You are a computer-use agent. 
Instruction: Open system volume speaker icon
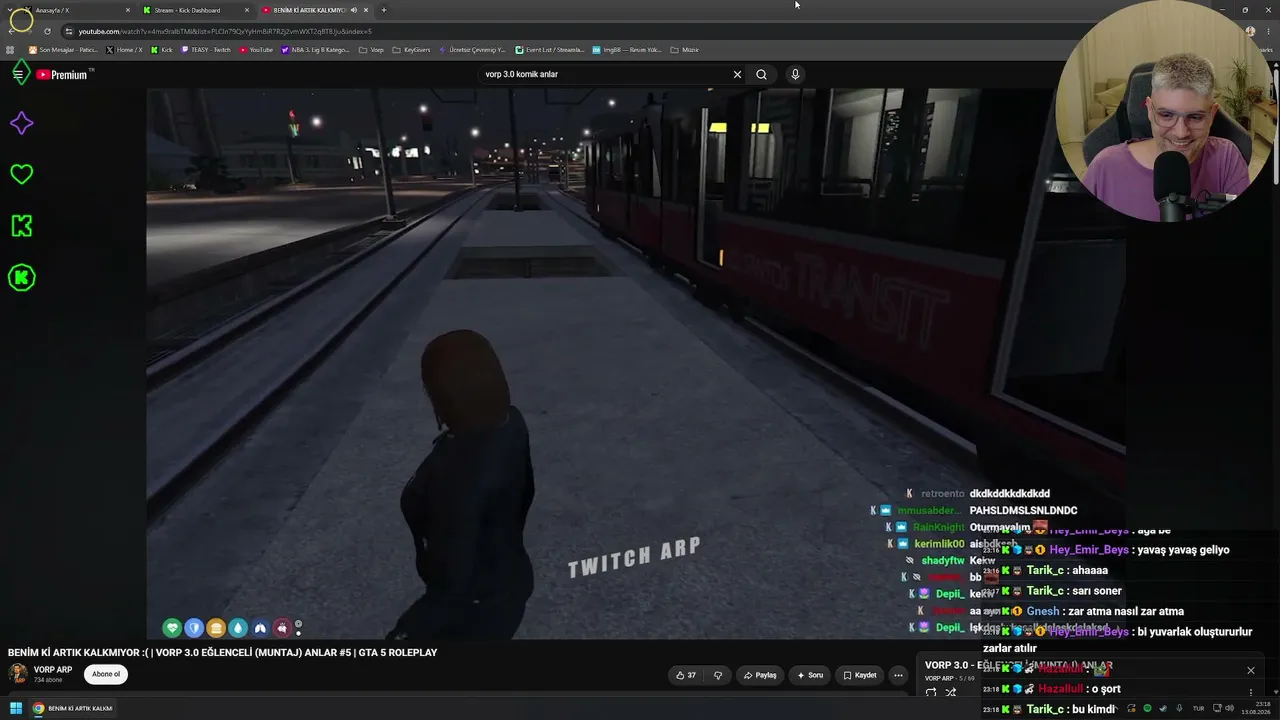pyautogui.click(x=1232, y=708)
